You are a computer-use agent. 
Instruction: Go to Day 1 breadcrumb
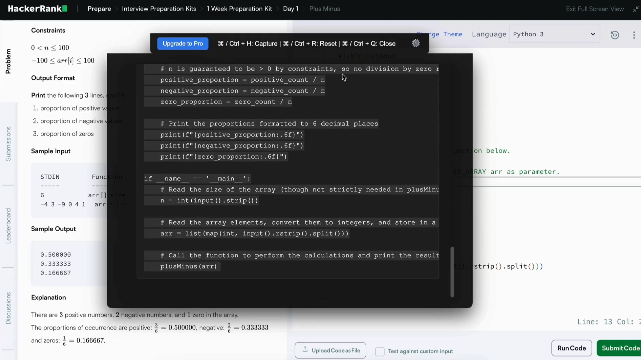click(291, 9)
